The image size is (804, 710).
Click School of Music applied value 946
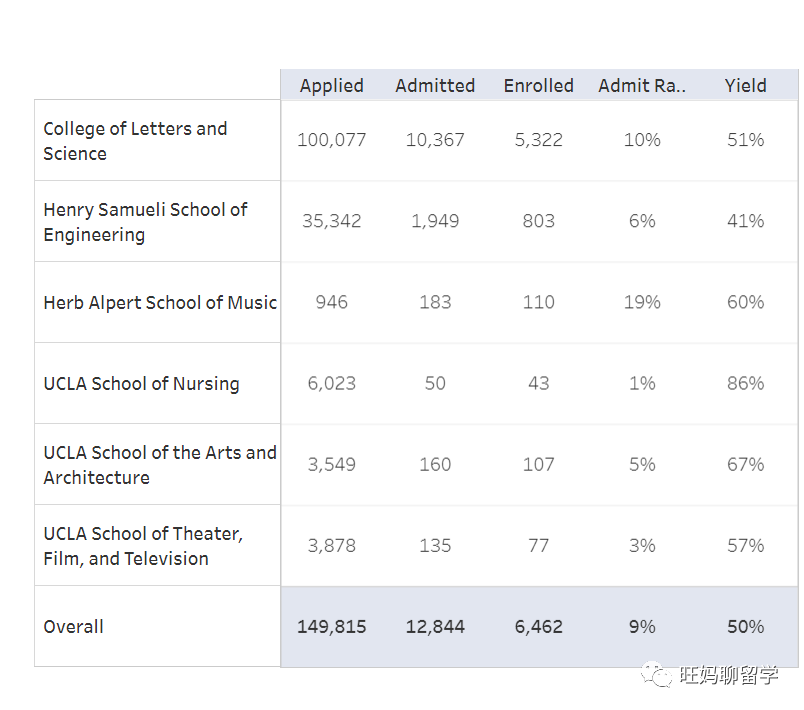pyautogui.click(x=332, y=302)
